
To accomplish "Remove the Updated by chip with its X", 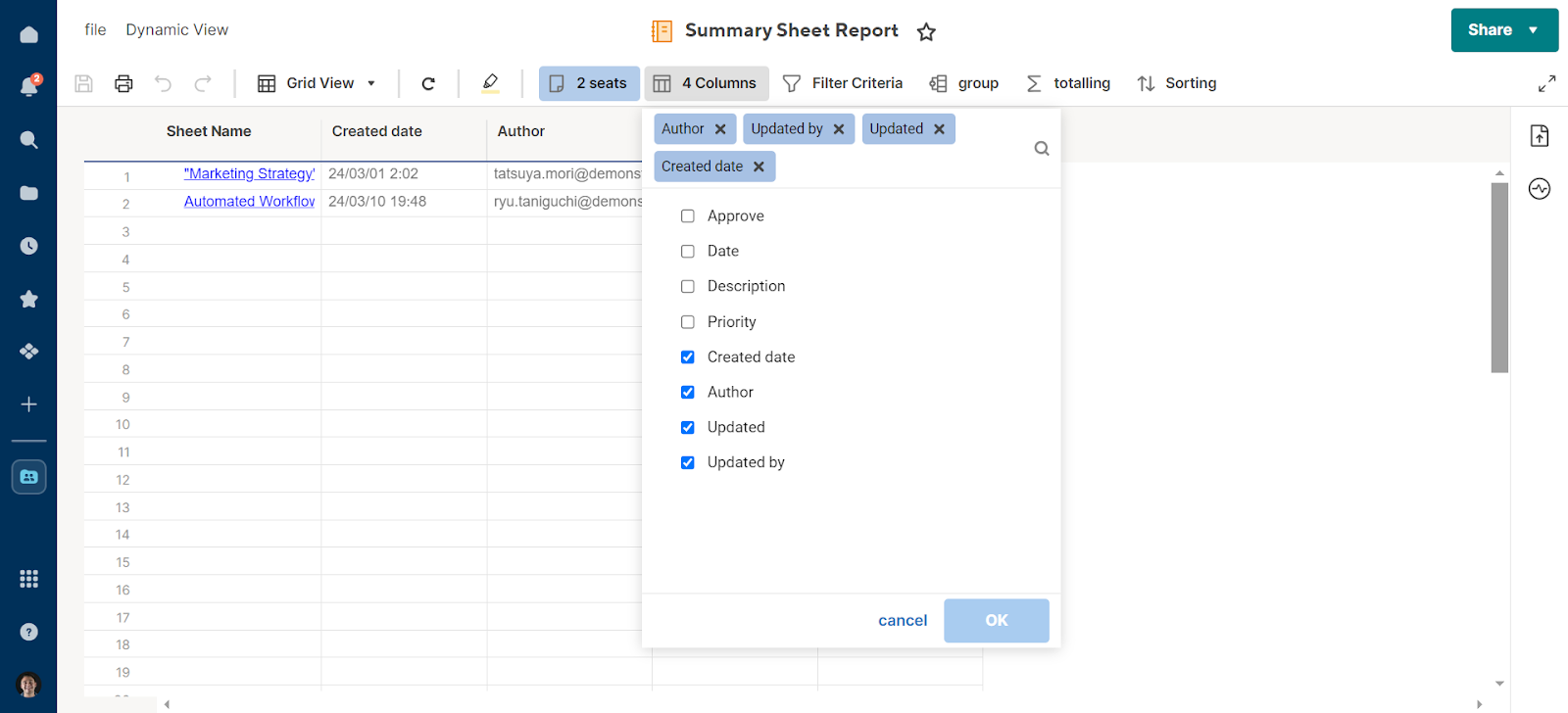I will pyautogui.click(x=839, y=129).
